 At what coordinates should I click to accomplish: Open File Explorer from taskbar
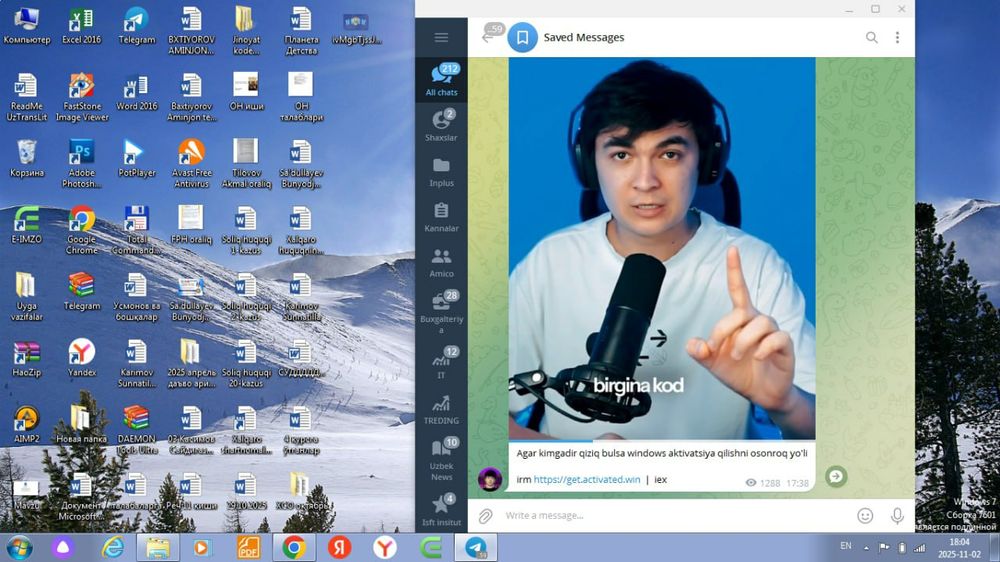click(158, 547)
